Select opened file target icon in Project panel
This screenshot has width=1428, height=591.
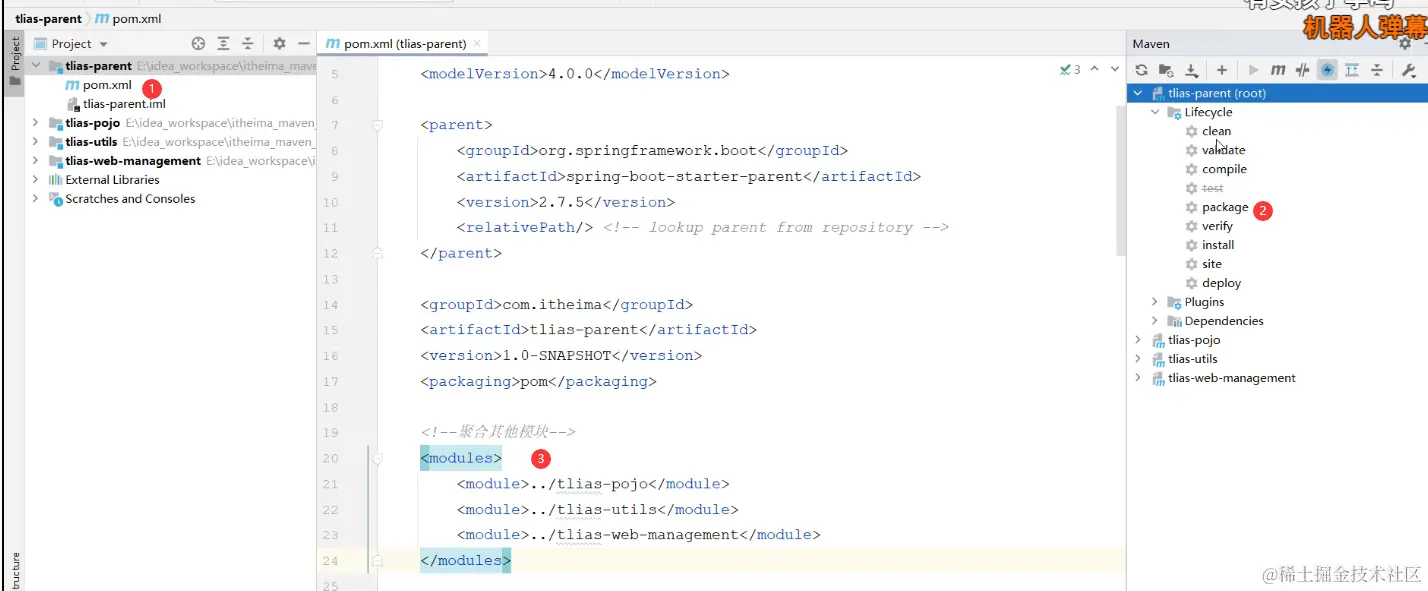pos(198,44)
